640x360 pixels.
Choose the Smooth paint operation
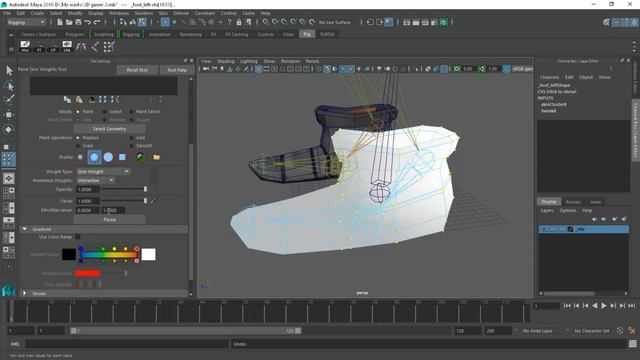pos(131,146)
